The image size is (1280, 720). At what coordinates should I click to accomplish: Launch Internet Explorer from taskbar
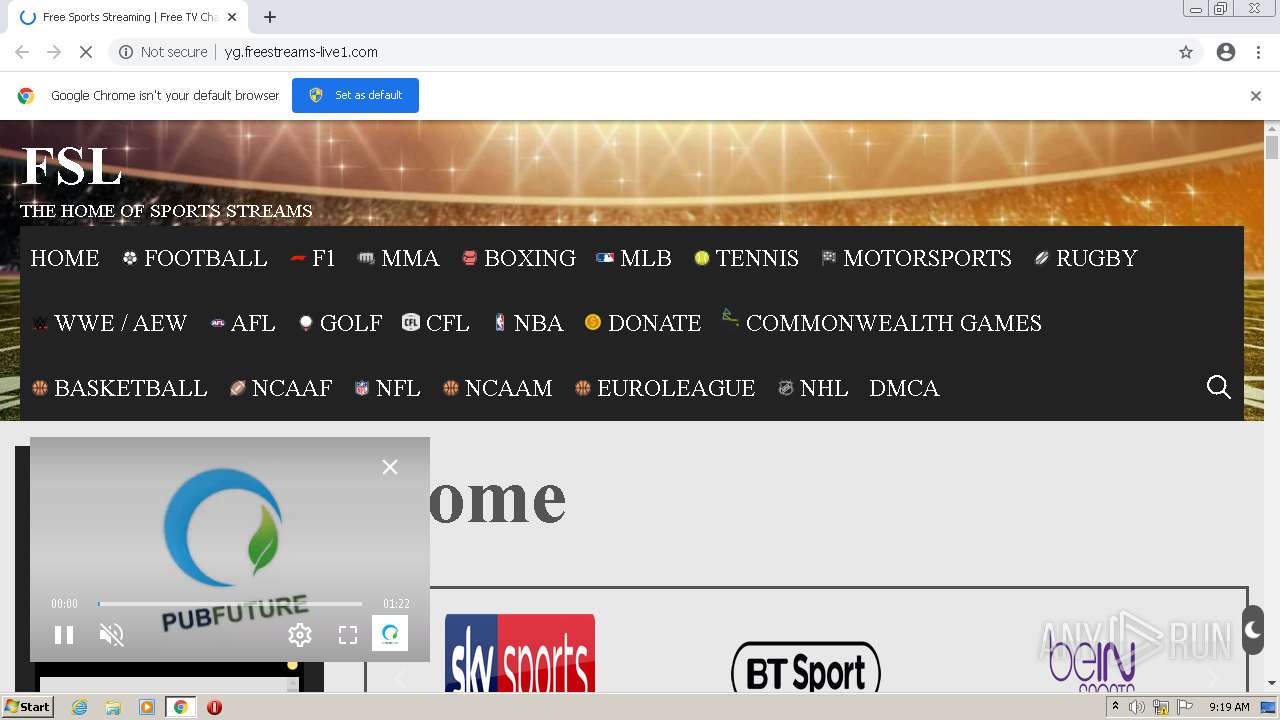click(80, 707)
